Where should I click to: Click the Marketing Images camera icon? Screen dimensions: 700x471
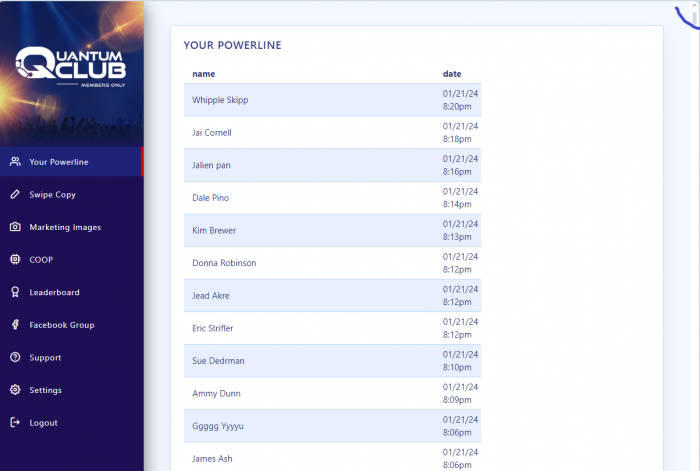[x=15, y=227]
